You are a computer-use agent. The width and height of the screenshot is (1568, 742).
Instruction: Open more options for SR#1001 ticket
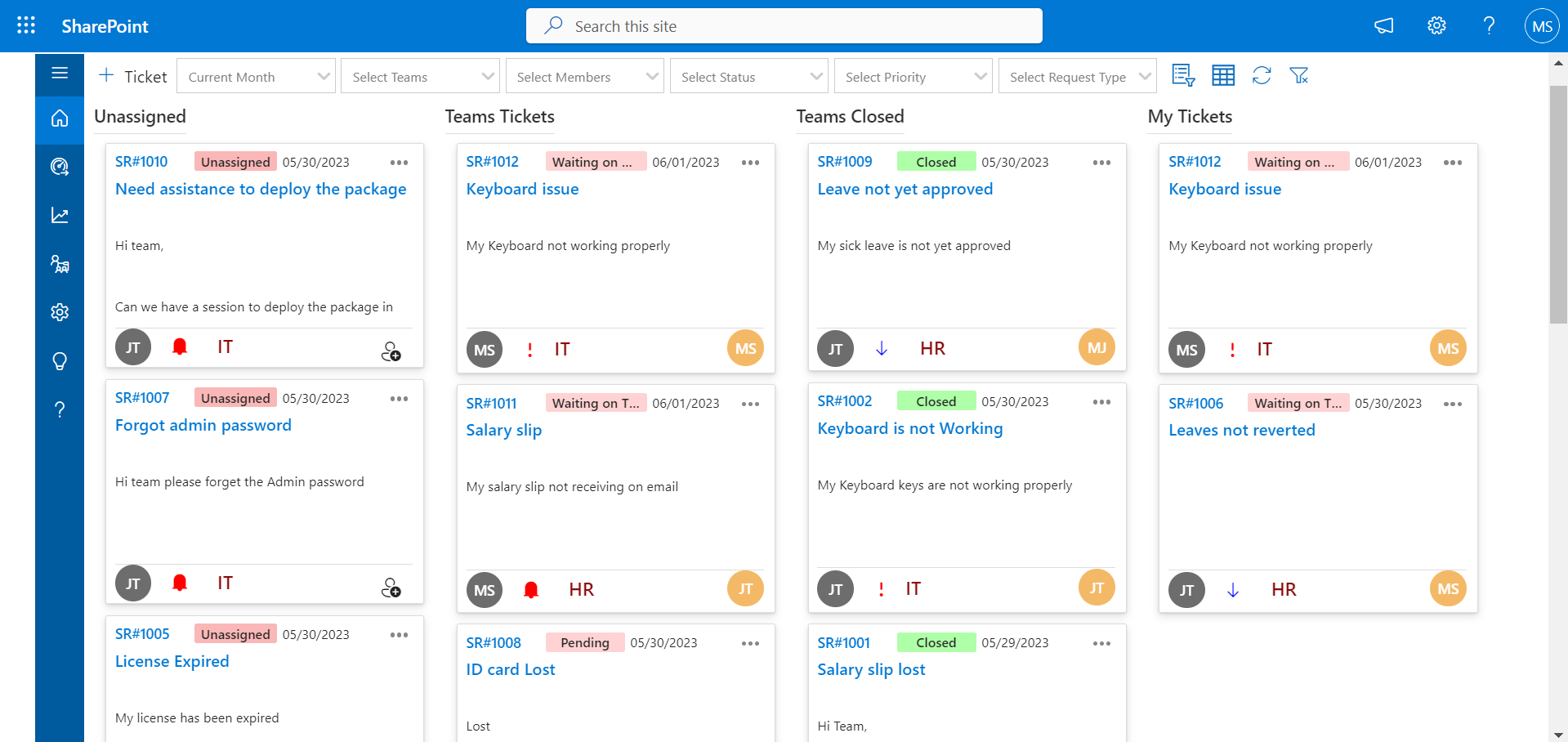point(1101,643)
